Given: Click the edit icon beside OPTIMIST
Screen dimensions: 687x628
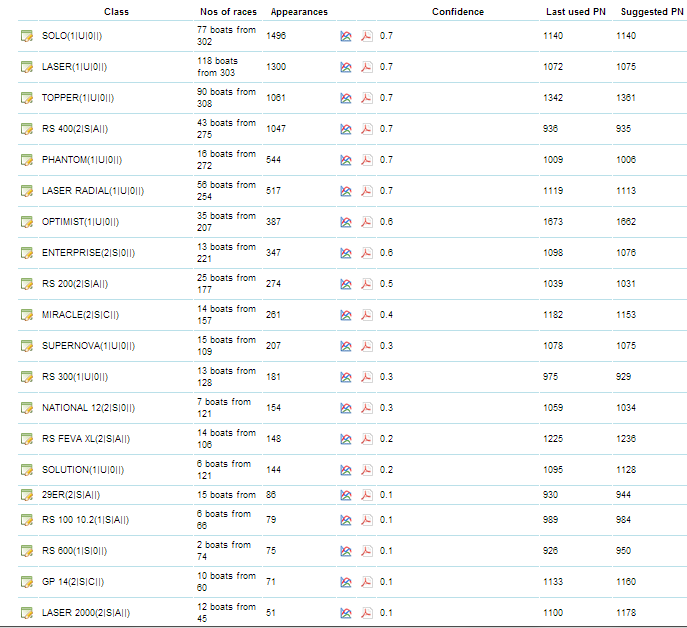Looking at the screenshot, I should click(x=27, y=222).
